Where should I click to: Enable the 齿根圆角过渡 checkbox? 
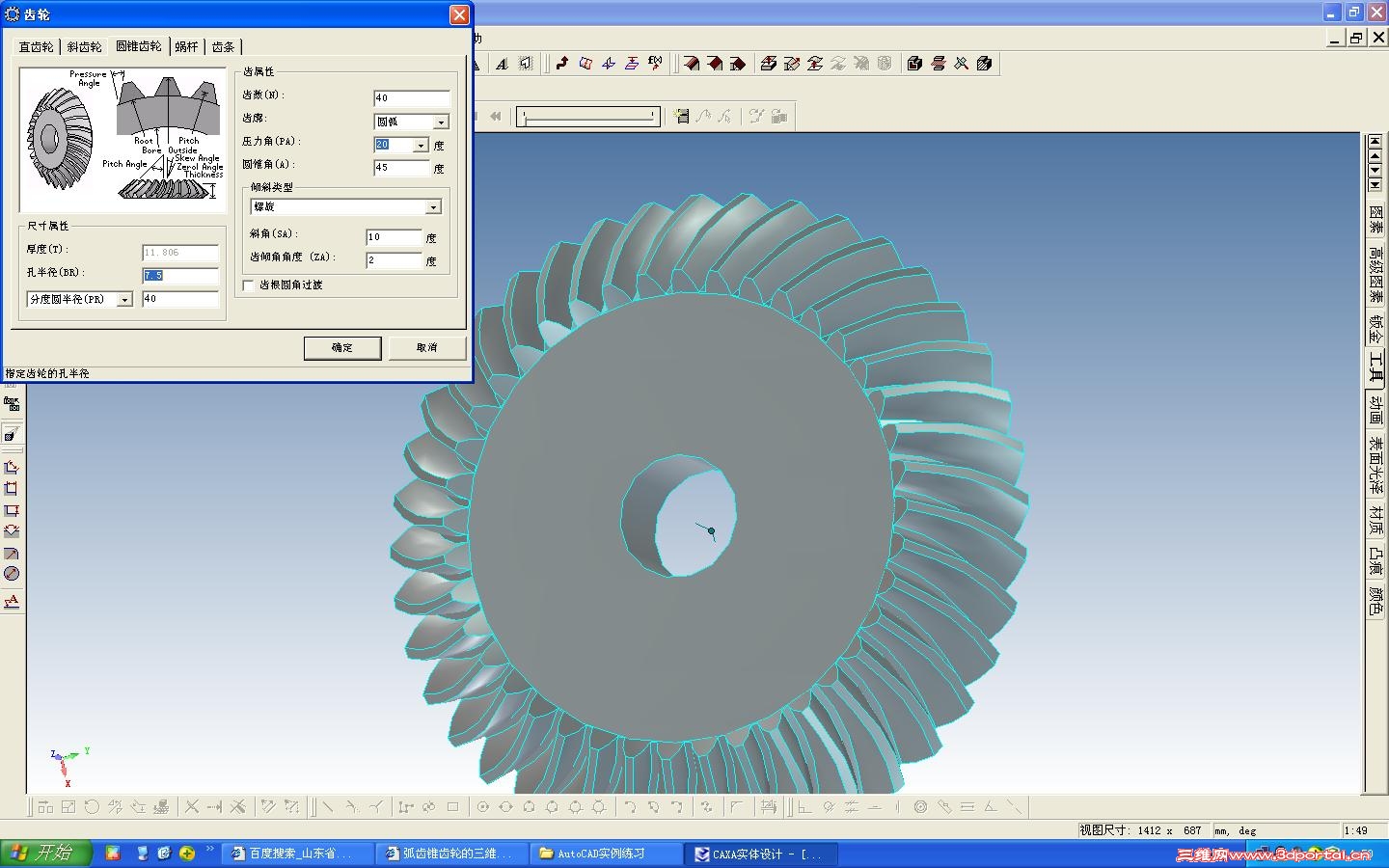(249, 285)
